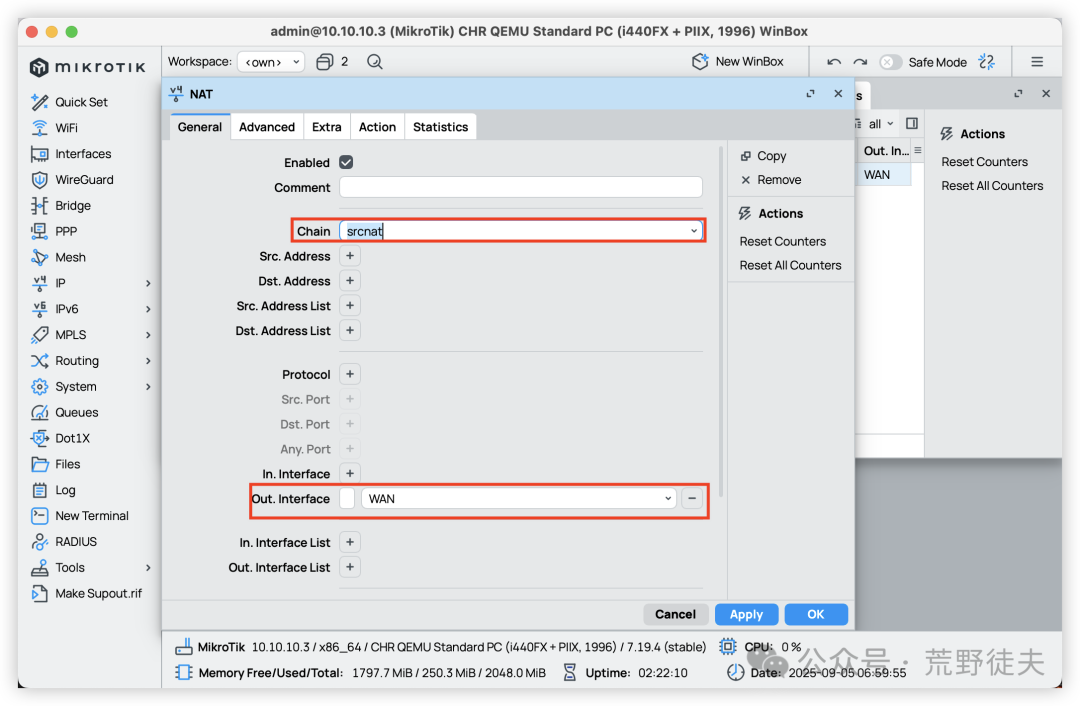Viewport: 1080px width, 706px height.
Task: Click Reset Counters in NAT dialog
Action: pos(782,242)
